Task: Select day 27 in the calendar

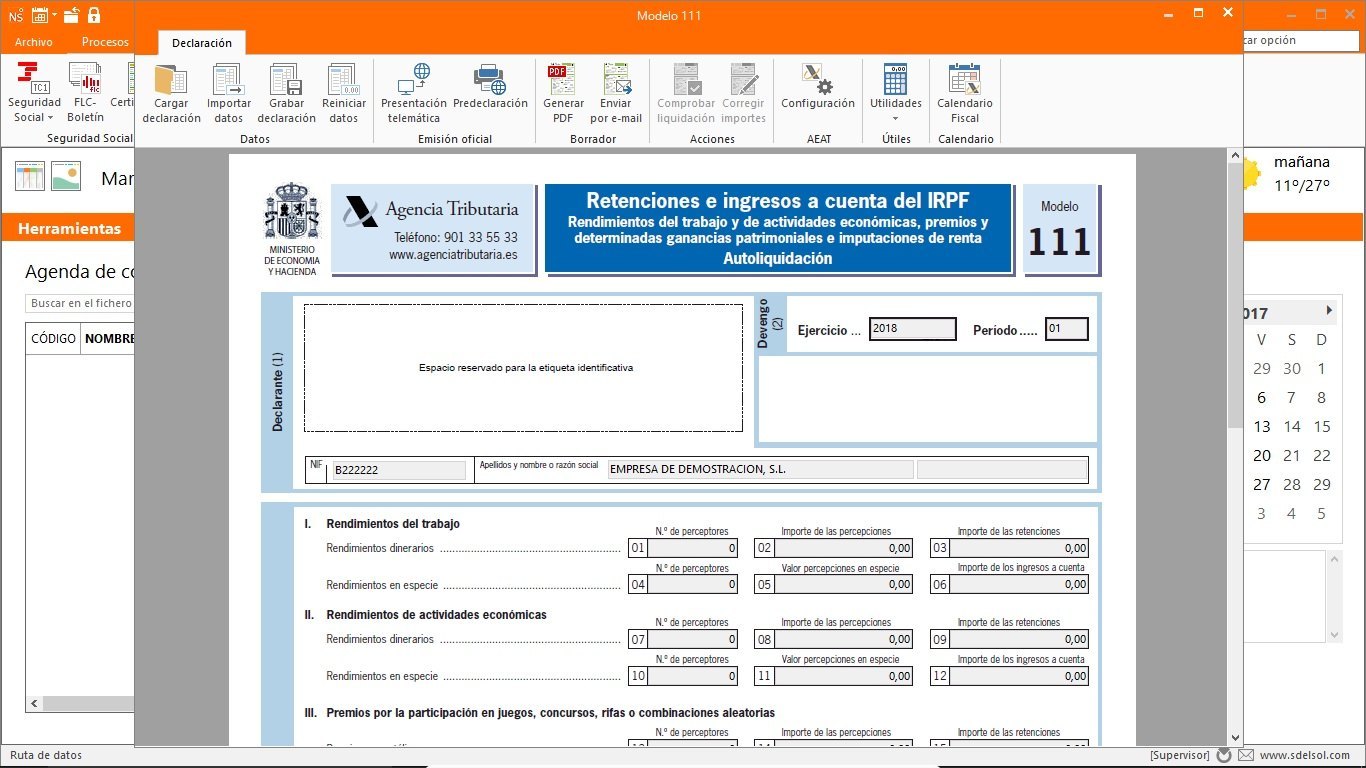Action: pyautogui.click(x=1262, y=485)
